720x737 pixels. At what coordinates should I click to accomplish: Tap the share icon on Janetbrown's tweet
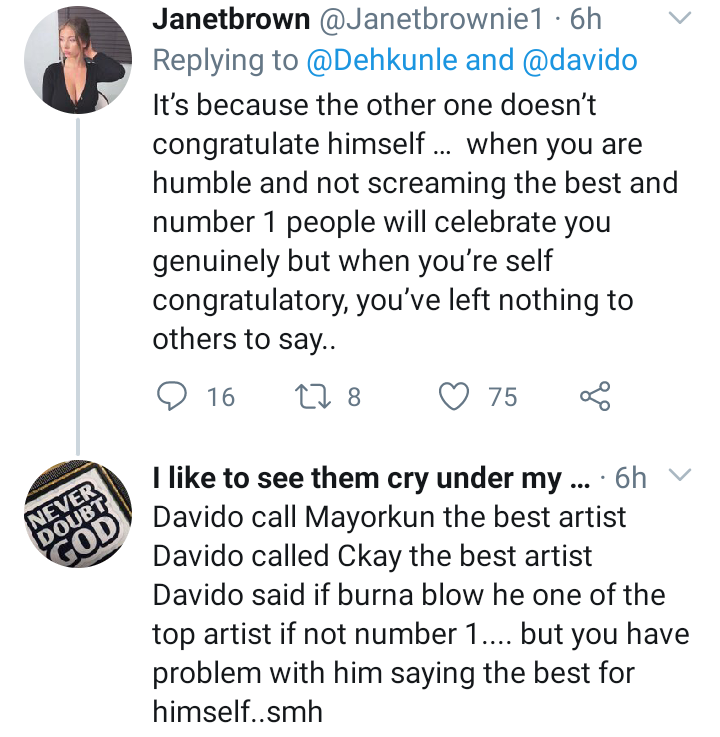tap(595, 397)
